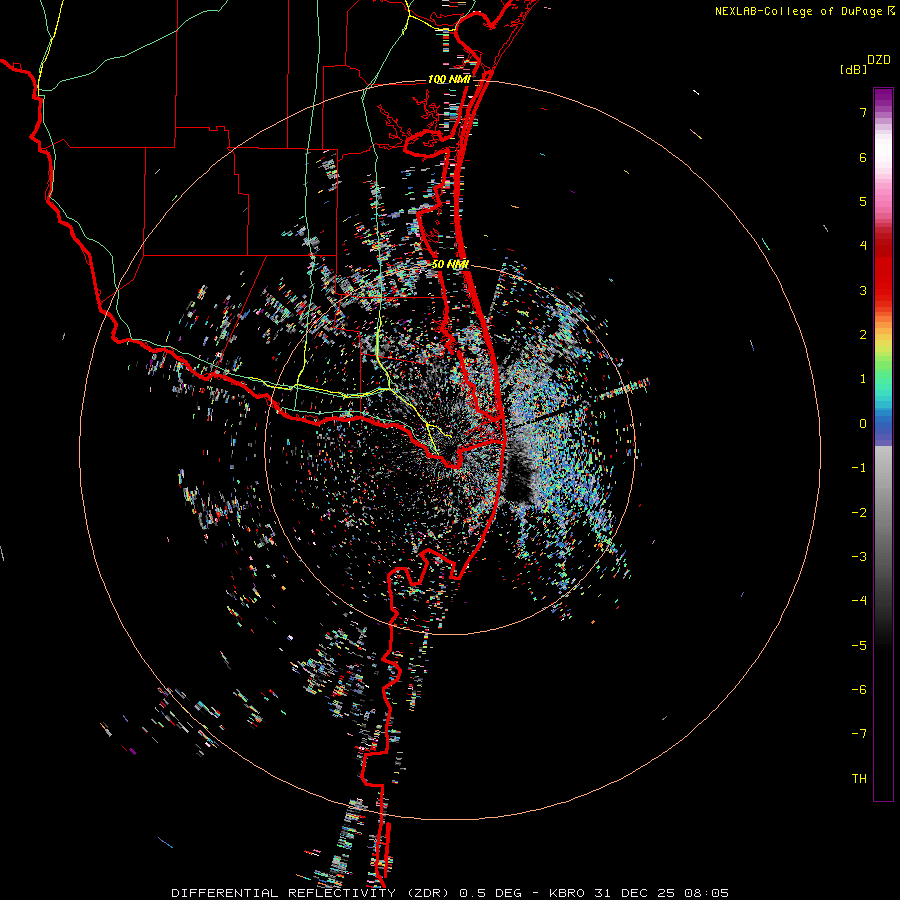This screenshot has width=900, height=900.
Task: Click the 50 NMI range ring label
Action: coord(450,264)
